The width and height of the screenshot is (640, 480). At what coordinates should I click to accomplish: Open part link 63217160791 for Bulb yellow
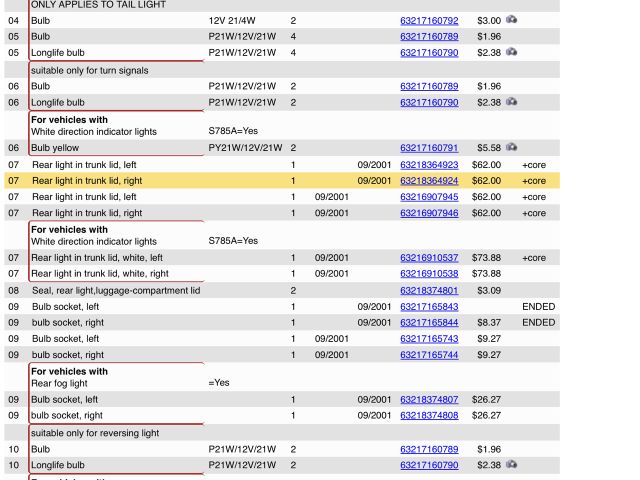[x=429, y=149]
